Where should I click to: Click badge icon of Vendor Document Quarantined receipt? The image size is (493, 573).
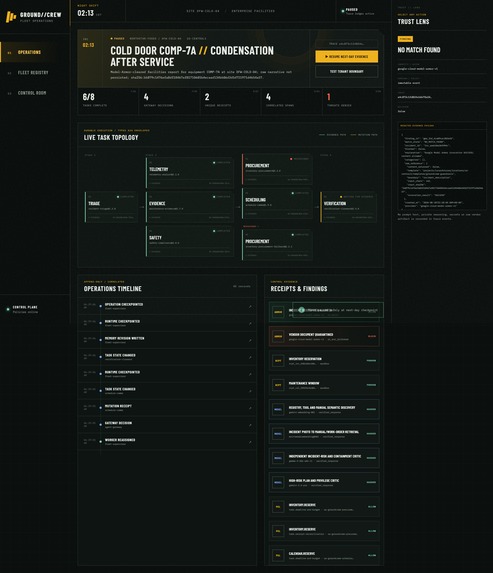(x=278, y=337)
